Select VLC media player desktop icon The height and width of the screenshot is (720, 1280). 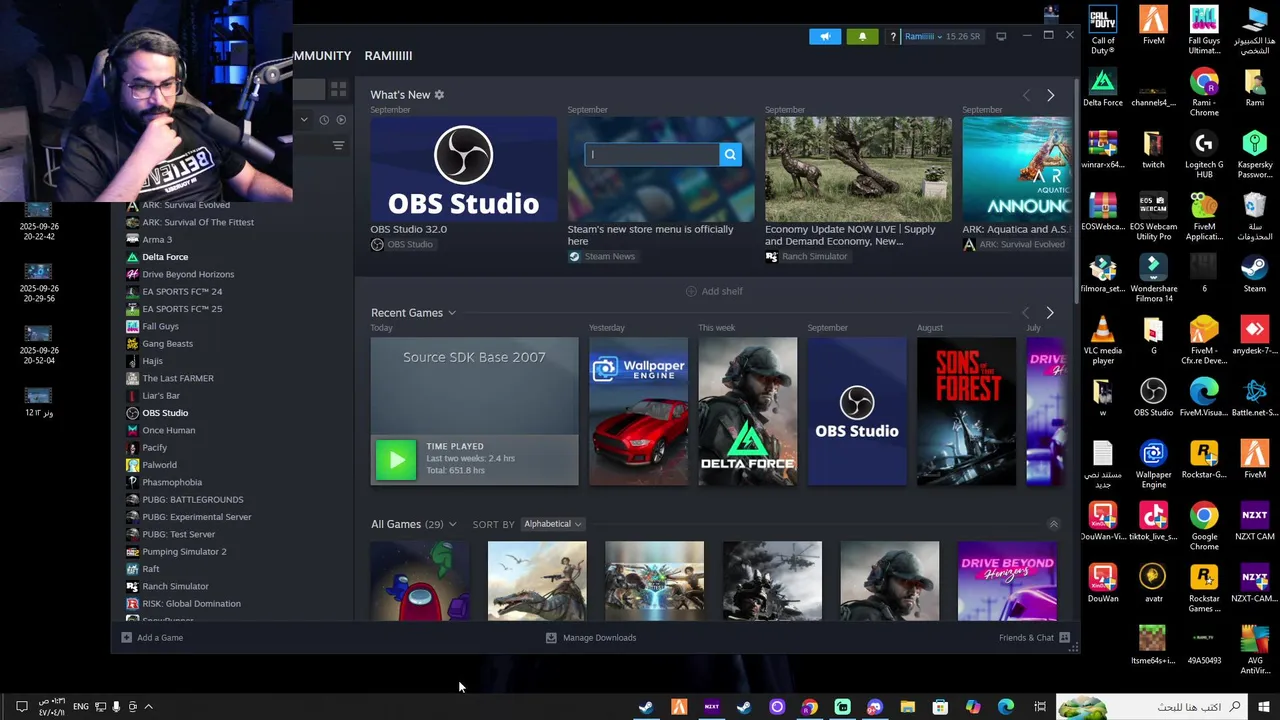(x=1103, y=340)
